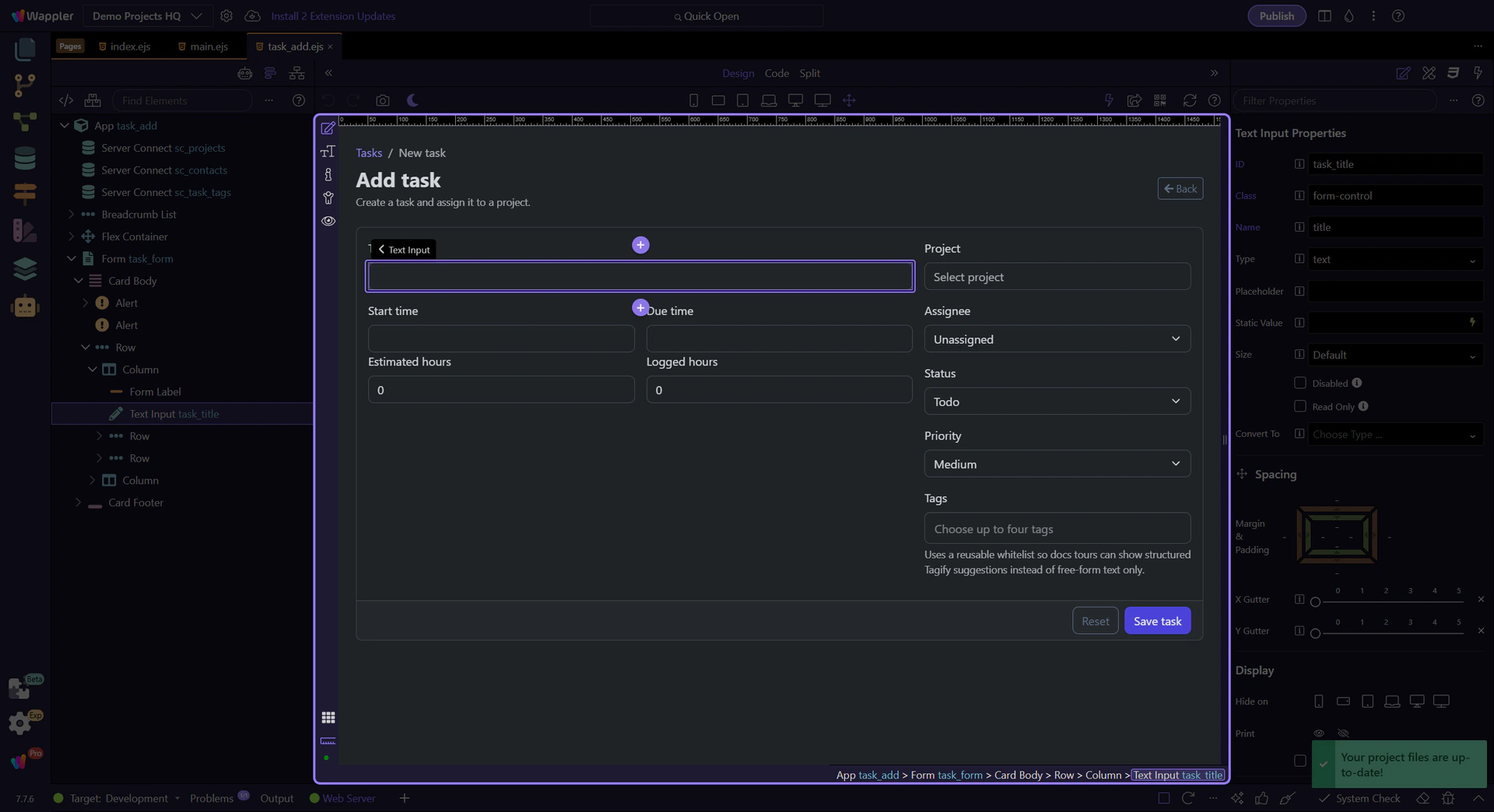
Task: Adjust the X Gutter slider handle
Action: [1315, 602]
